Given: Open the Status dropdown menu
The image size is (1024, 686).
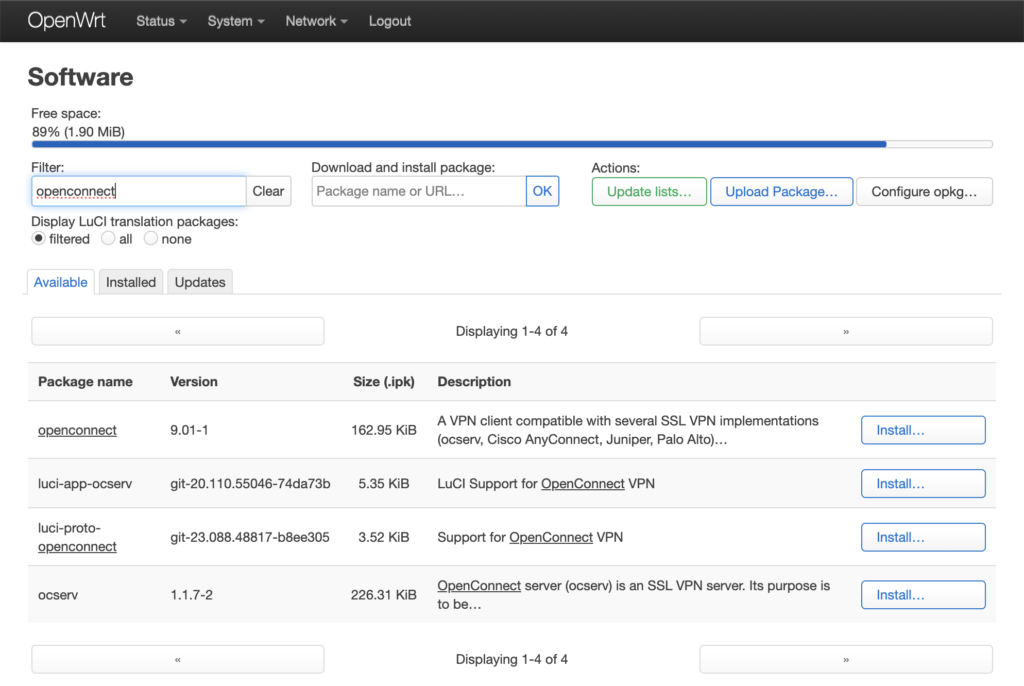Looking at the screenshot, I should tap(161, 21).
